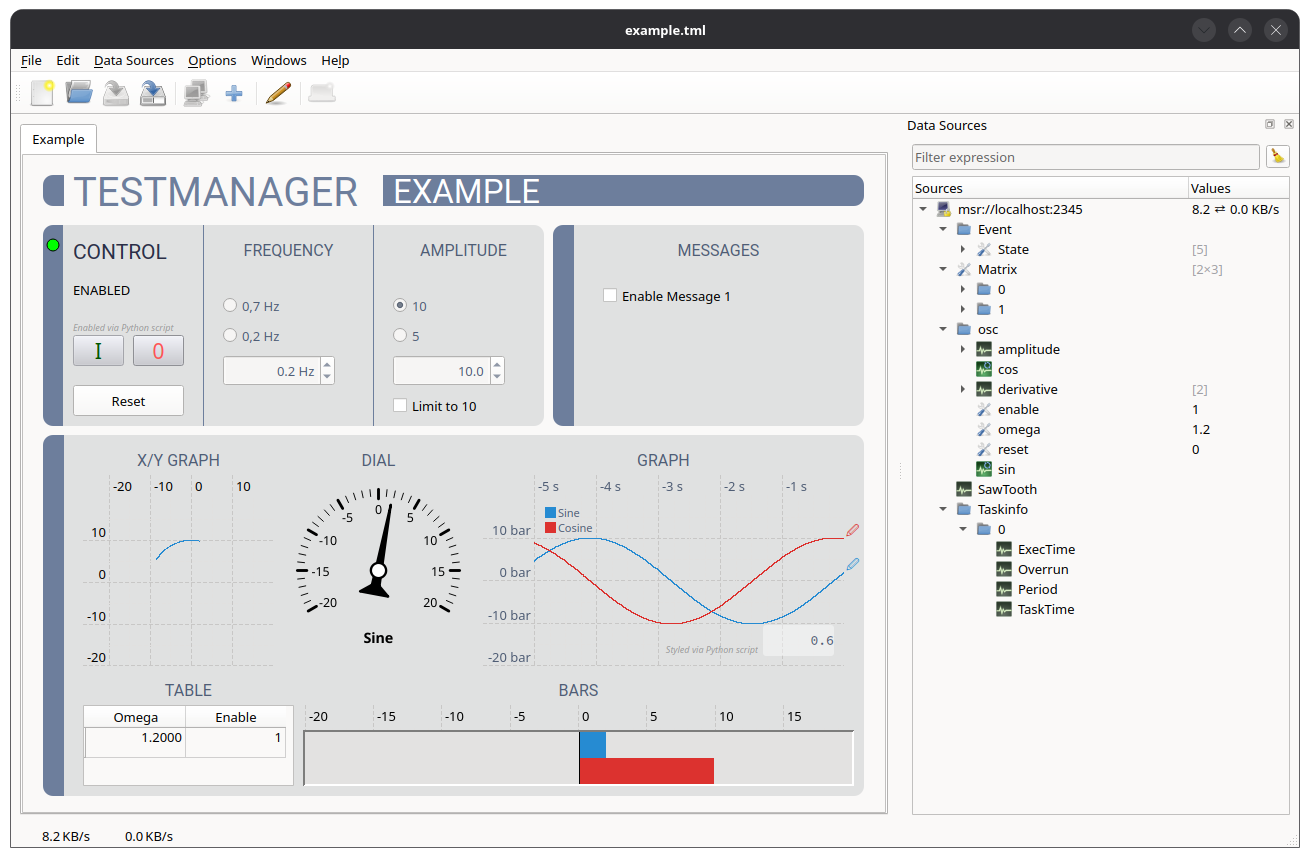This screenshot has width=1310, height=858.
Task: Collapse the Event folder in Sources
Action: tap(942, 229)
